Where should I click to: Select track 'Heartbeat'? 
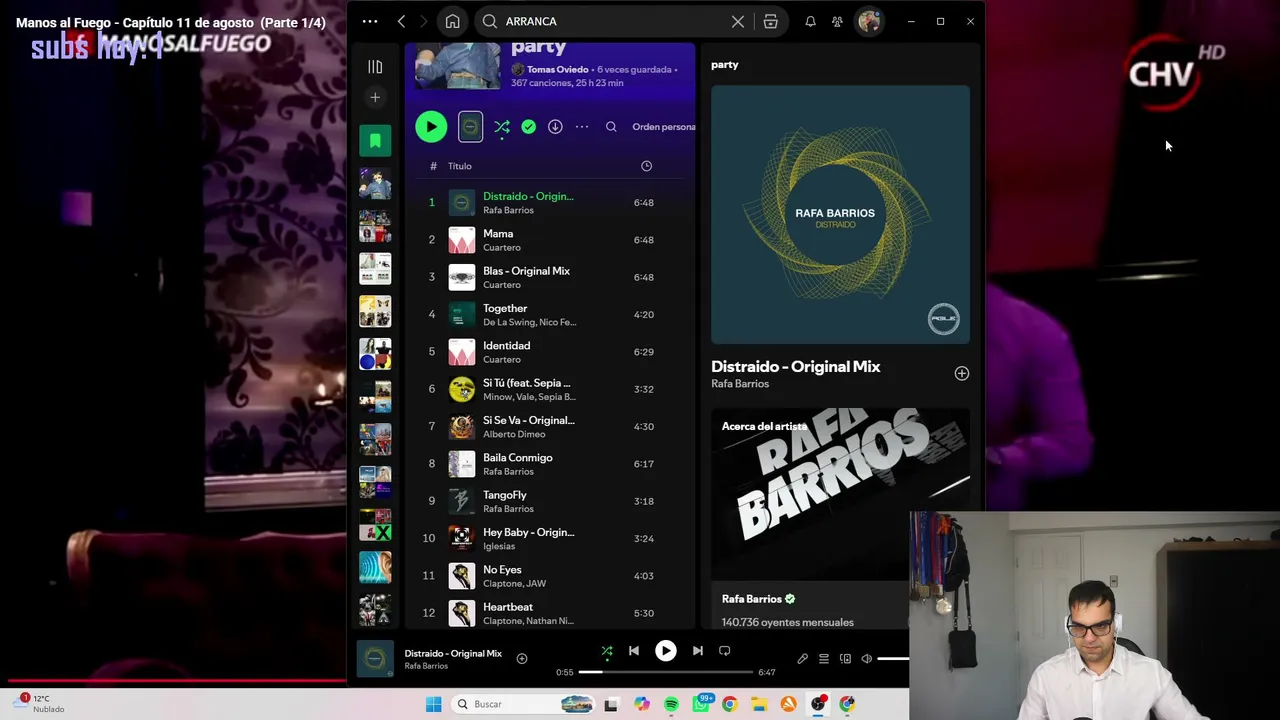pyautogui.click(x=548, y=613)
